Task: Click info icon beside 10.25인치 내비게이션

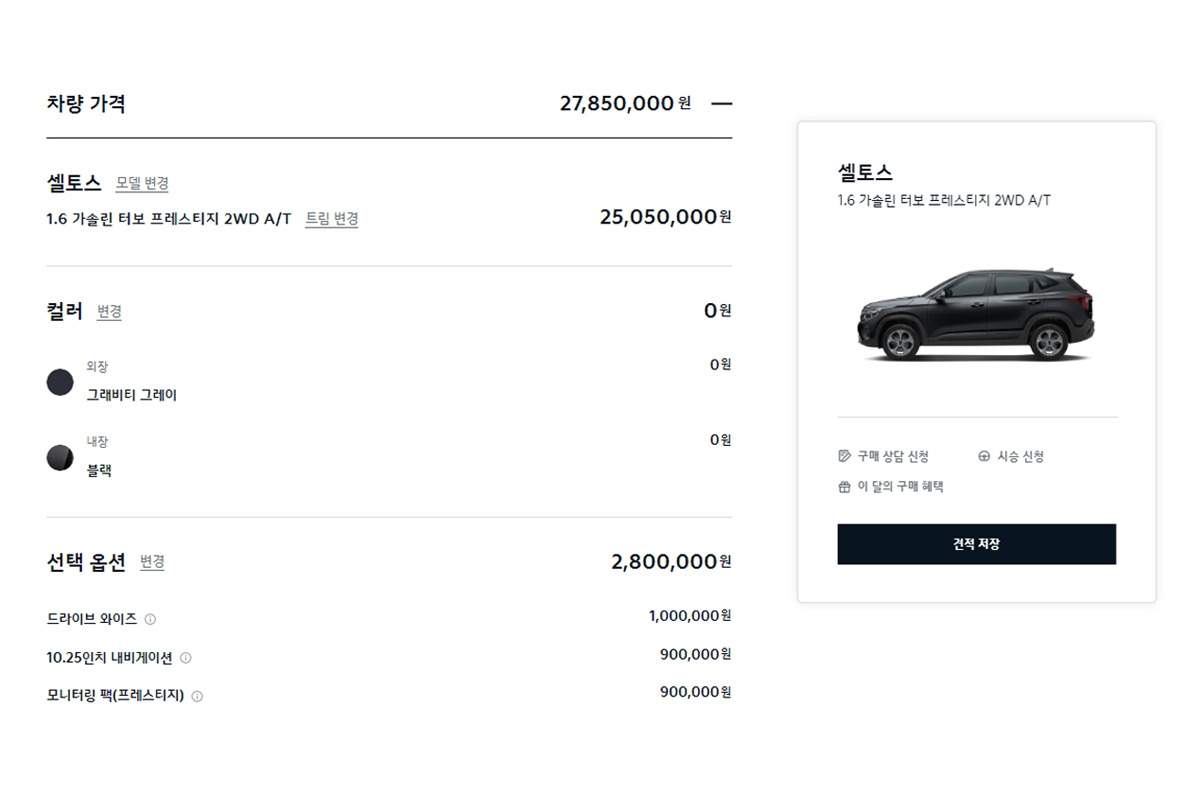Action: coord(186,658)
